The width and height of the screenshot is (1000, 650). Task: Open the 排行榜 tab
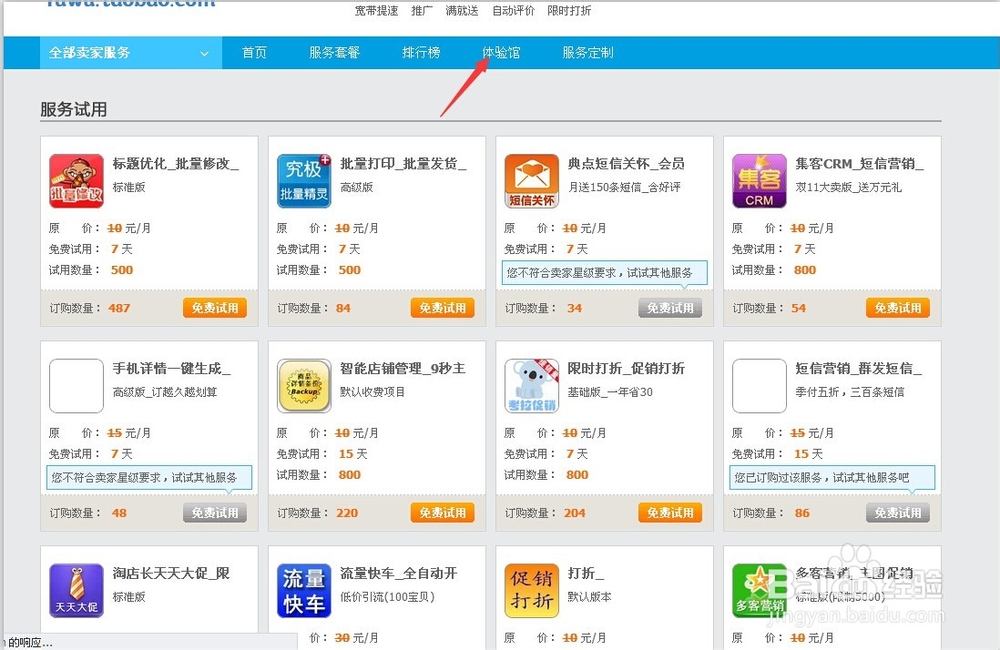pos(421,52)
